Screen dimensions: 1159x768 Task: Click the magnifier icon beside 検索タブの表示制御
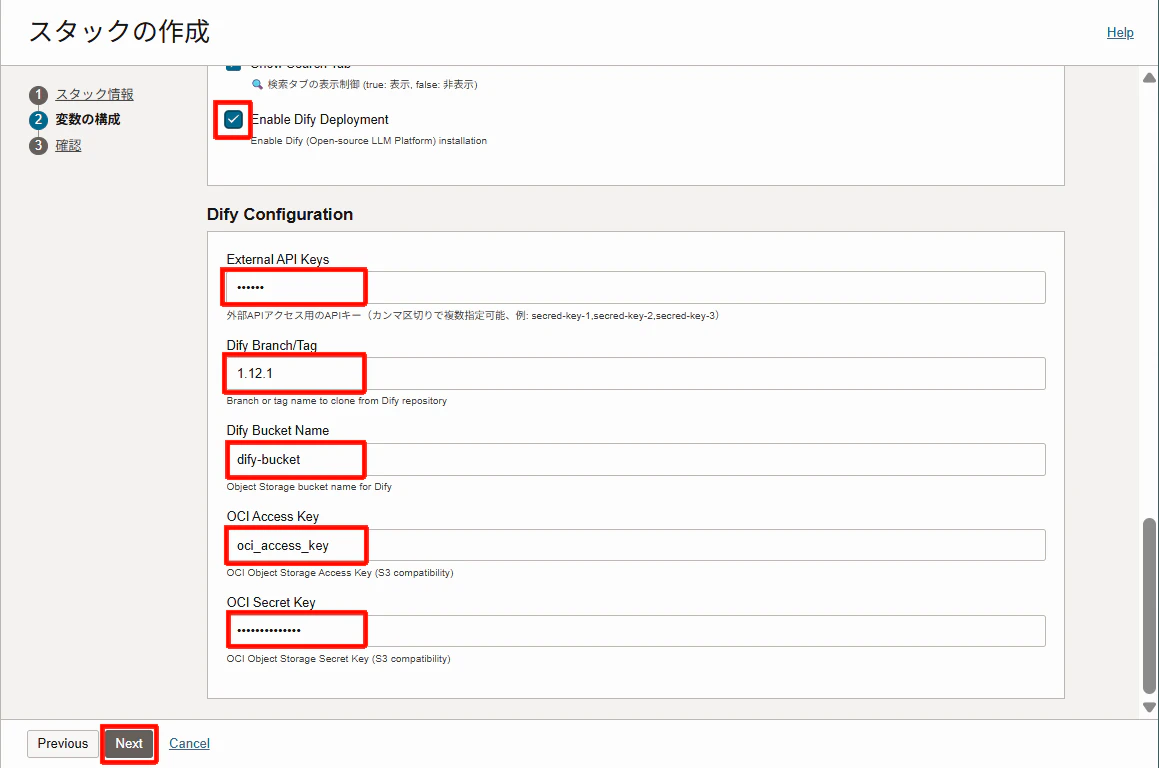pyautogui.click(x=256, y=84)
